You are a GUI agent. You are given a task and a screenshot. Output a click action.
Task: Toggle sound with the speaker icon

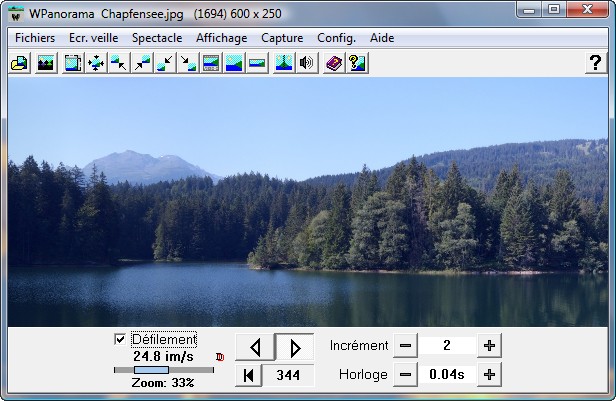pos(307,63)
